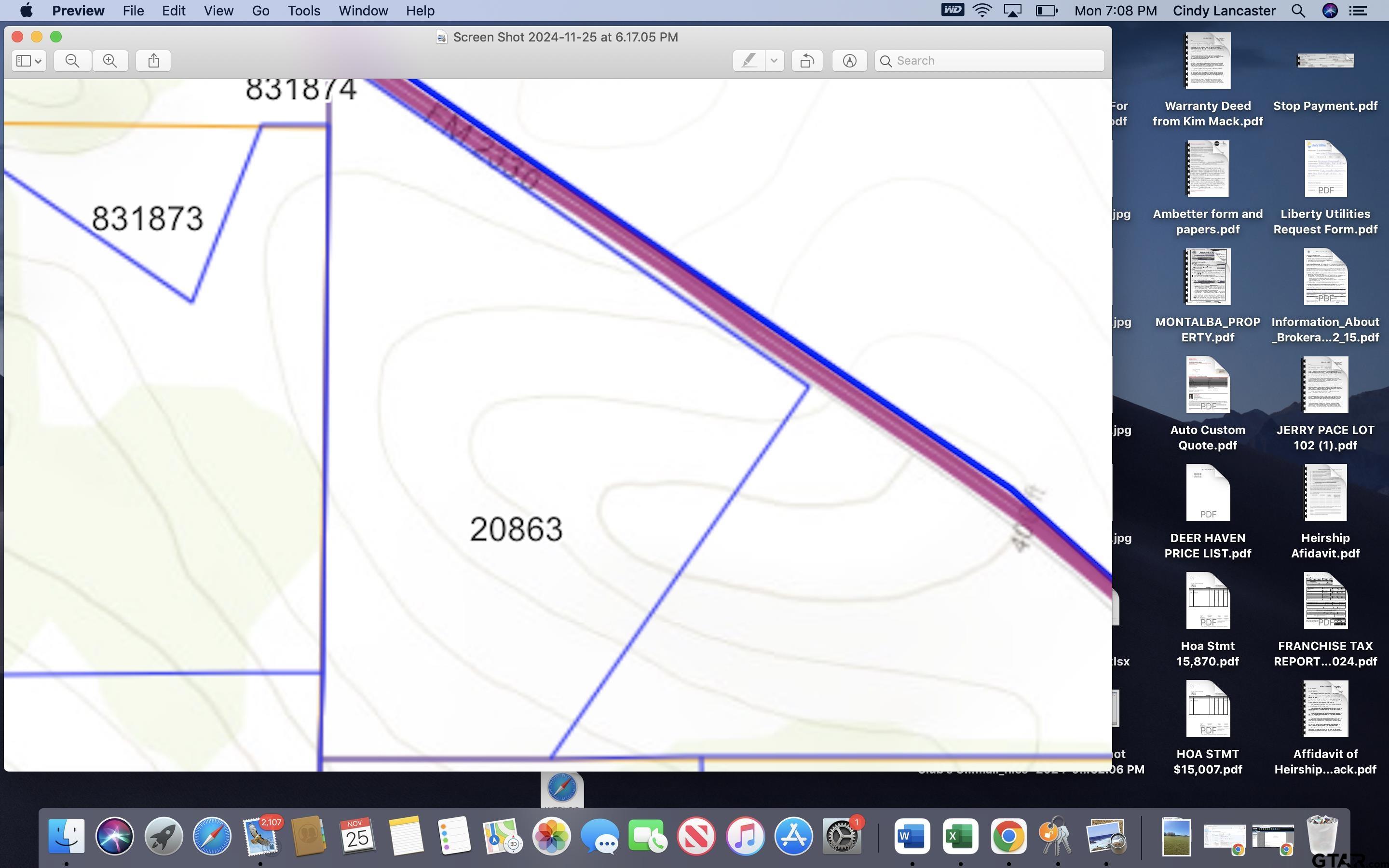This screenshot has height=868, width=1389.
Task: Open FaceTime in the Dock
Action: click(x=648, y=836)
